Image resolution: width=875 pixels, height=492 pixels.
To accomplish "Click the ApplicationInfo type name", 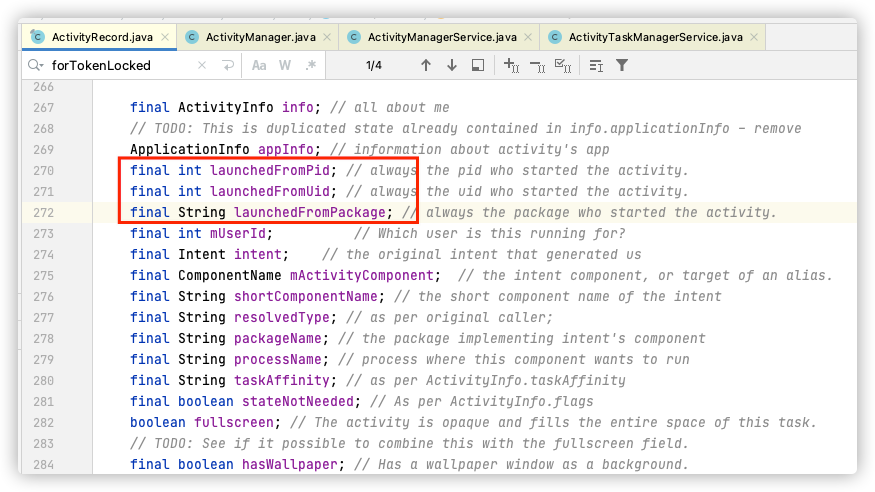I will click(x=190, y=149).
